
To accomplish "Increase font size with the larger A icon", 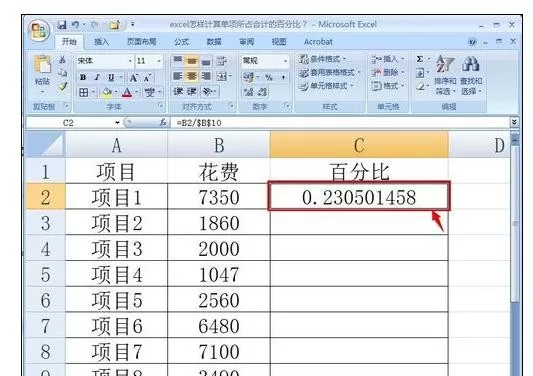I will [134, 78].
